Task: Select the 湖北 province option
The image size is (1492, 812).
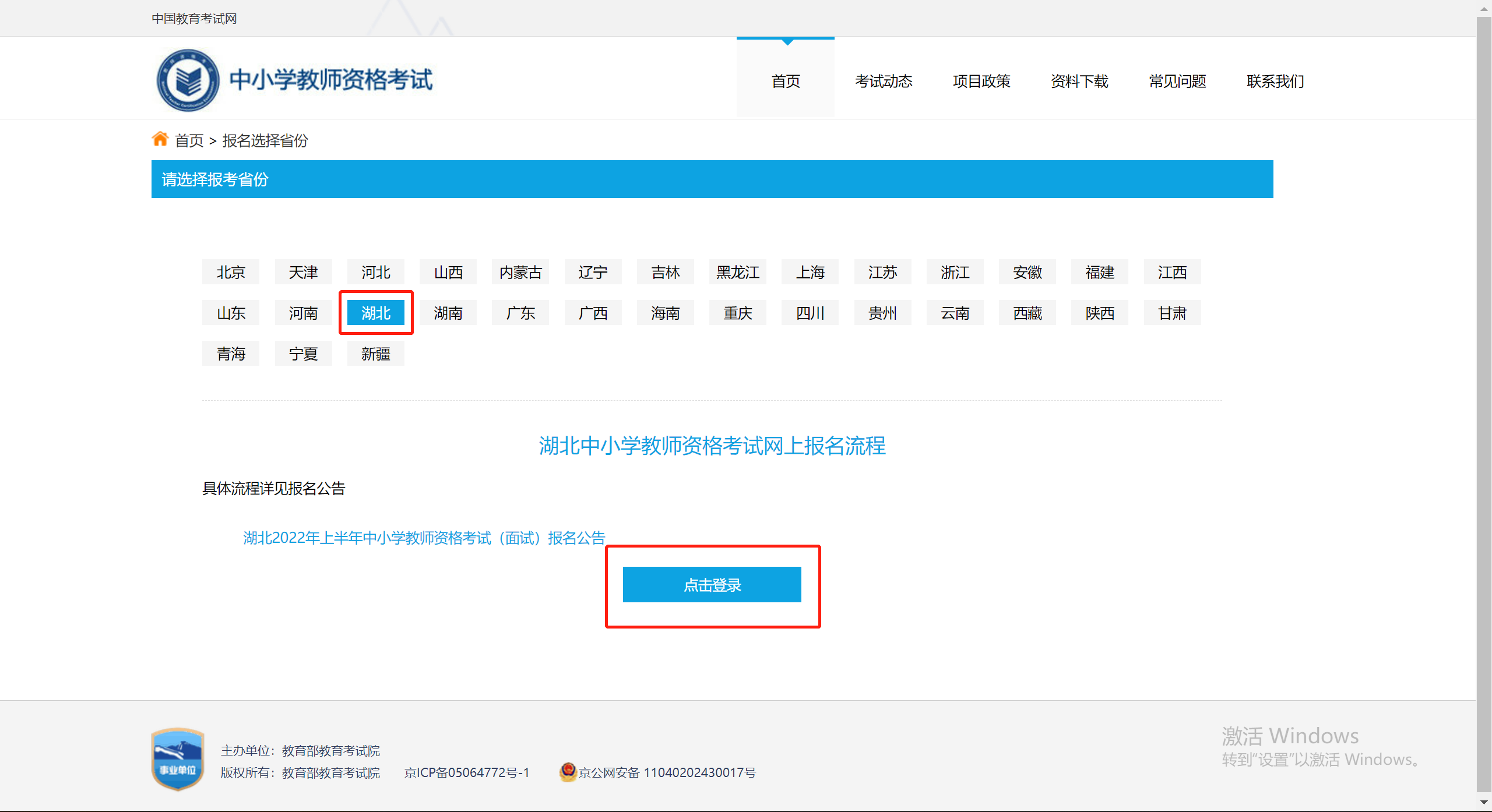Action: [376, 313]
